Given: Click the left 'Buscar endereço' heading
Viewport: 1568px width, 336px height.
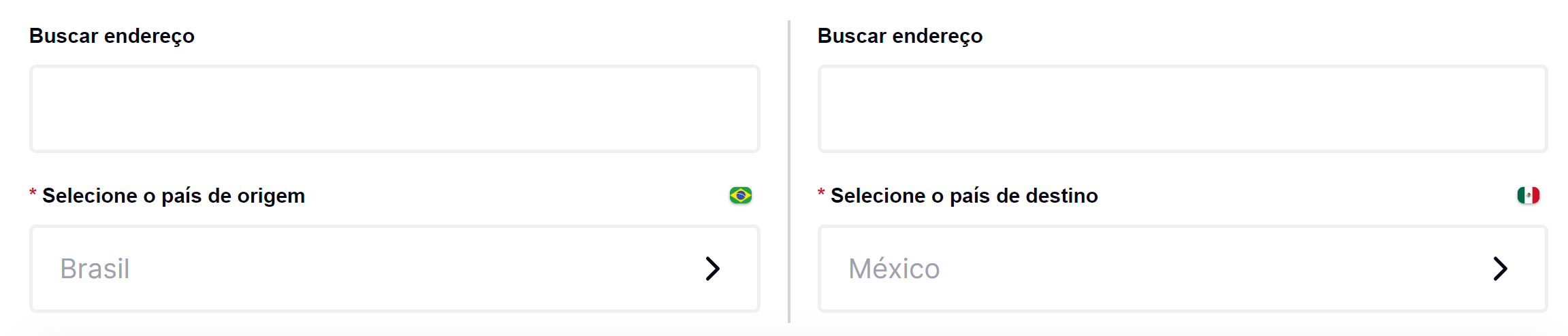Looking at the screenshot, I should pyautogui.click(x=112, y=36).
